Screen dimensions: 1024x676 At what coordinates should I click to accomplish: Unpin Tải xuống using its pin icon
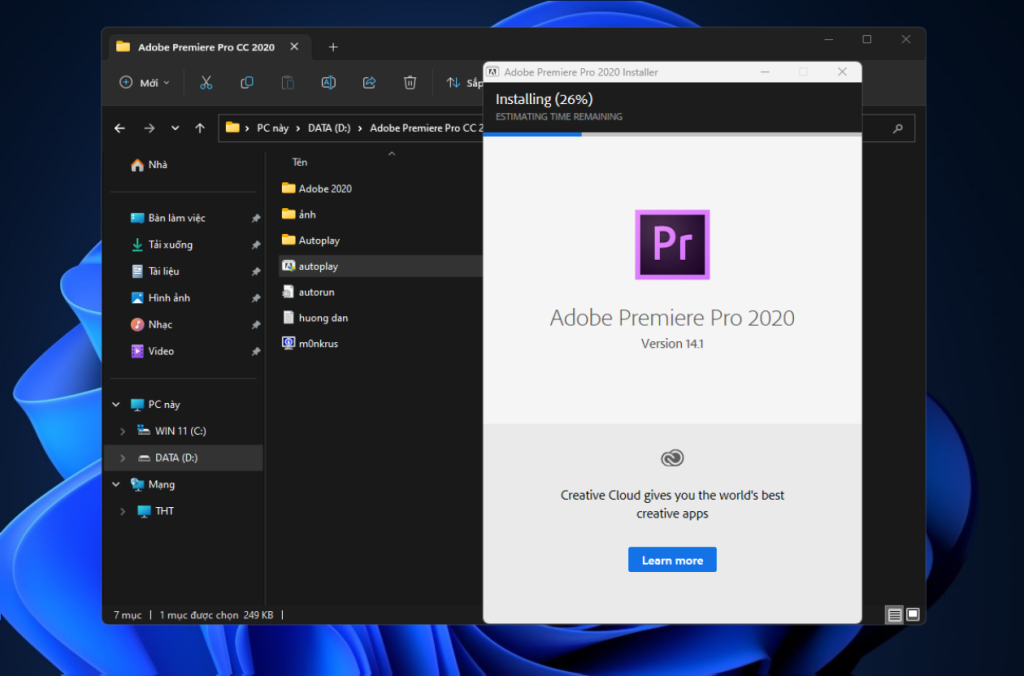pos(256,246)
